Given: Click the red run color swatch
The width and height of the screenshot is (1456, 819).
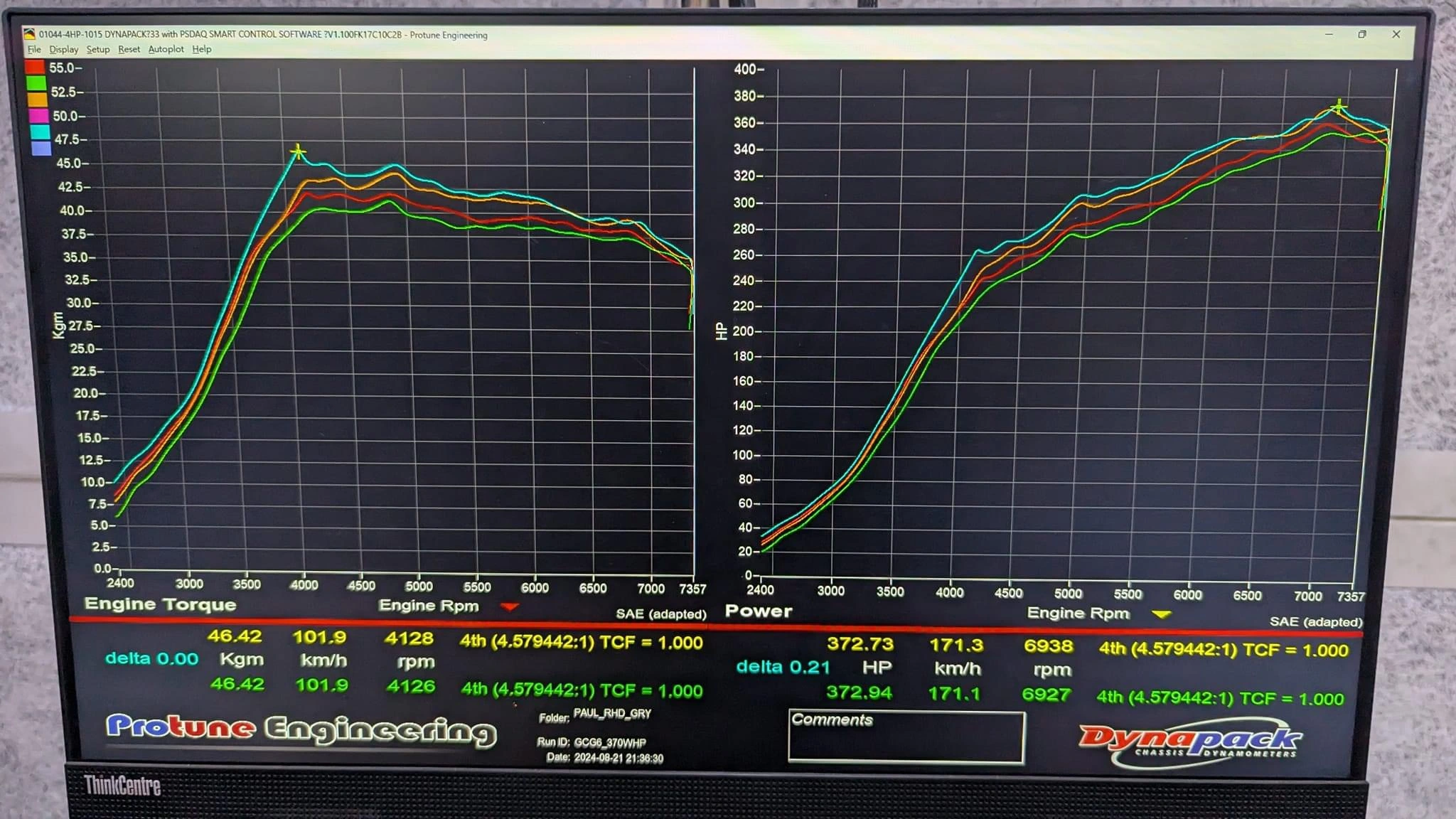Looking at the screenshot, I should tap(35, 68).
